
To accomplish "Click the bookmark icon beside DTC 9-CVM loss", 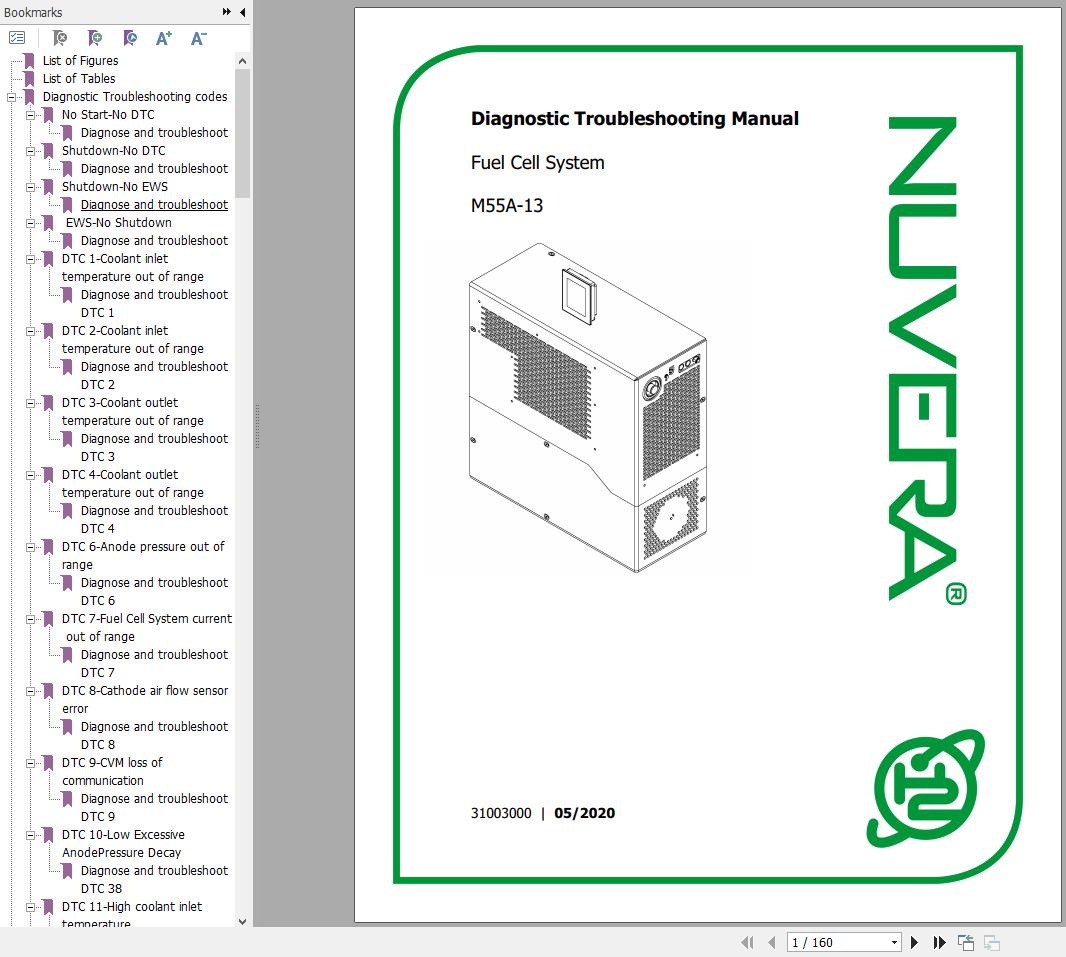I will coord(48,763).
